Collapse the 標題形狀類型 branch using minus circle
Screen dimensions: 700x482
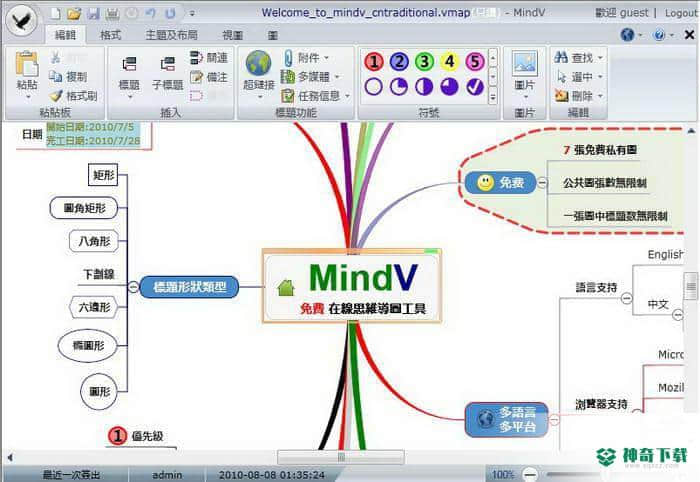pos(133,287)
